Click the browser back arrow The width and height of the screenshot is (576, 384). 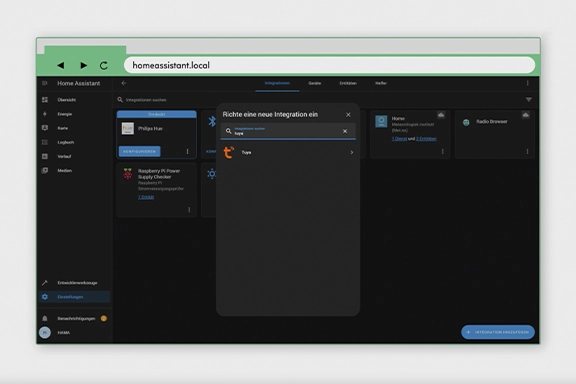pos(61,65)
